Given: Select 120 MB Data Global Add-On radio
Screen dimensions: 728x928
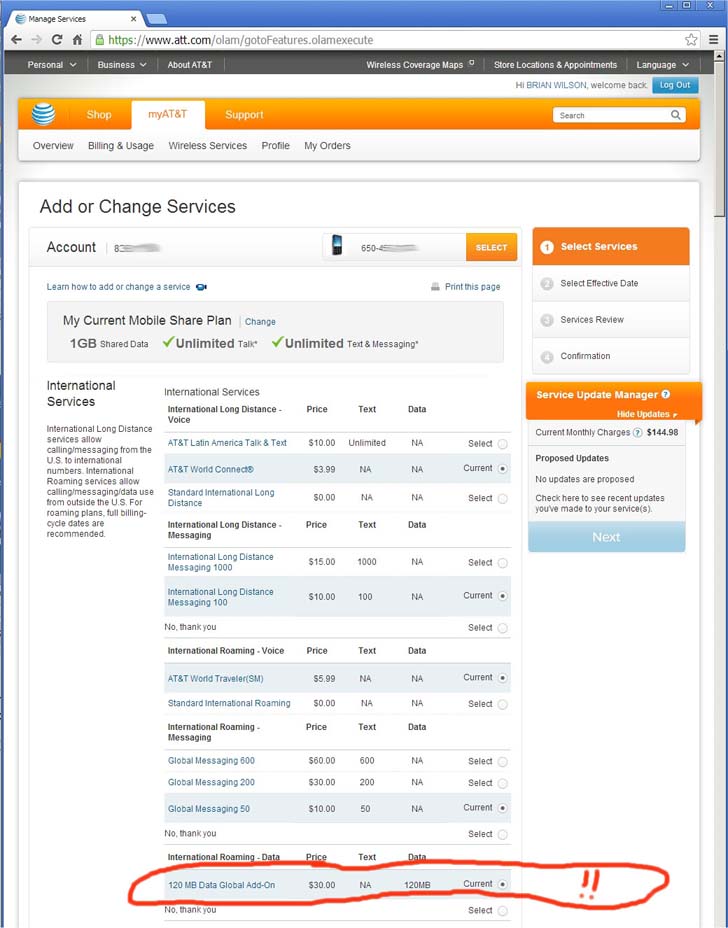Looking at the screenshot, I should [x=502, y=884].
